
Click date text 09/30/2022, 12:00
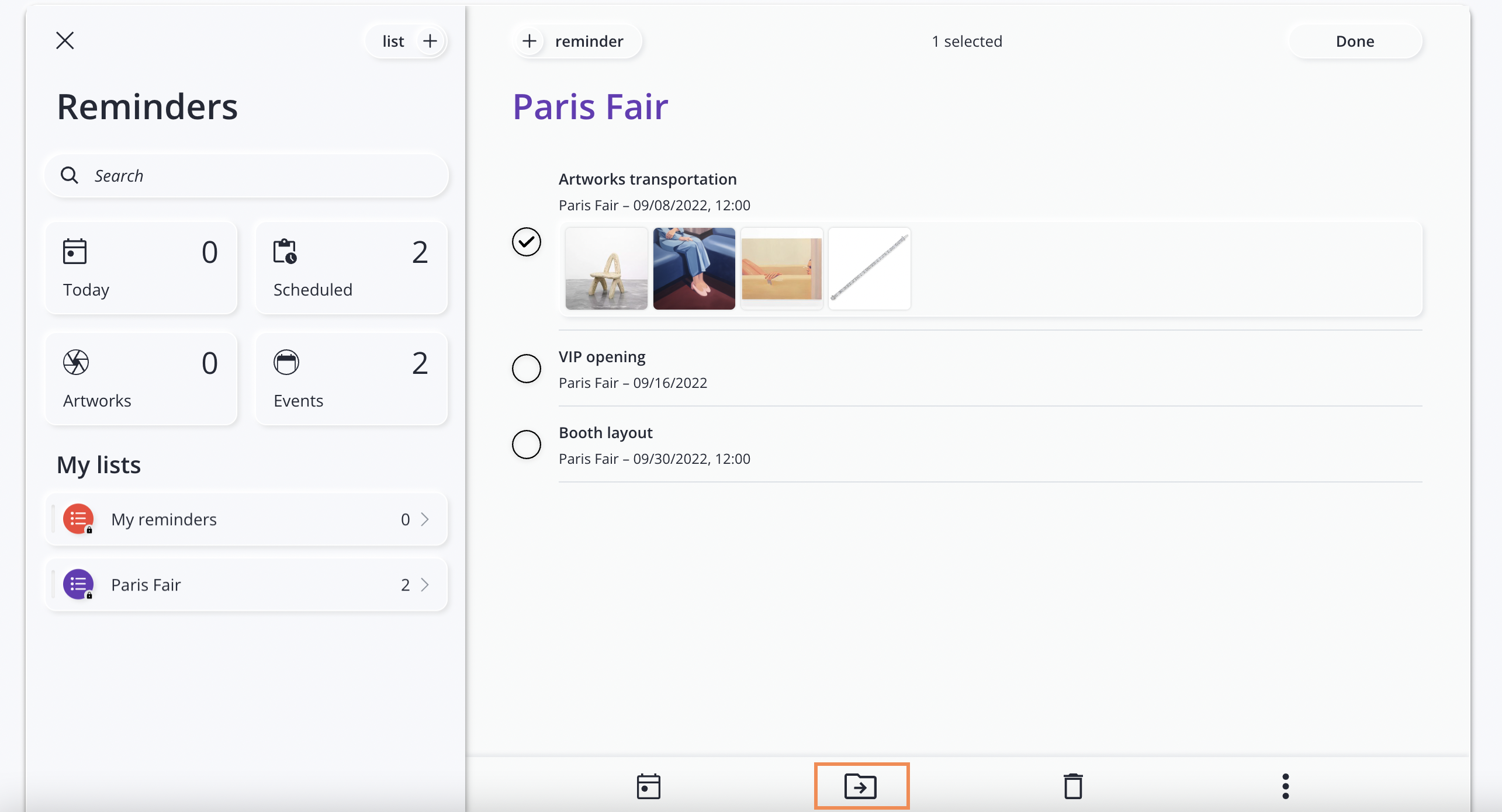point(692,459)
